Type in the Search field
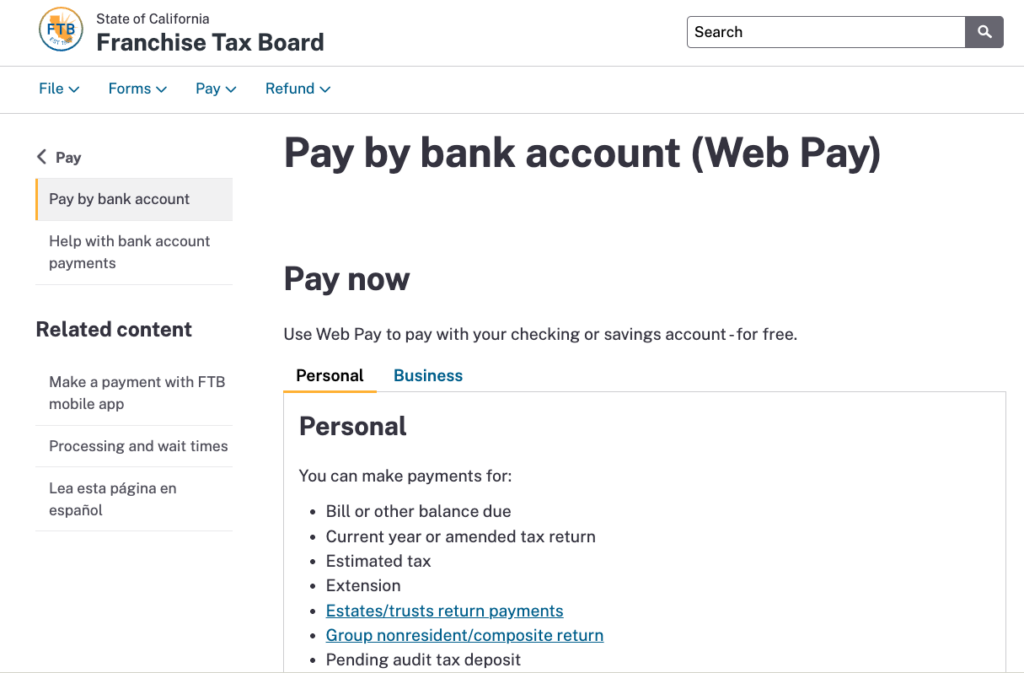 [x=825, y=32]
